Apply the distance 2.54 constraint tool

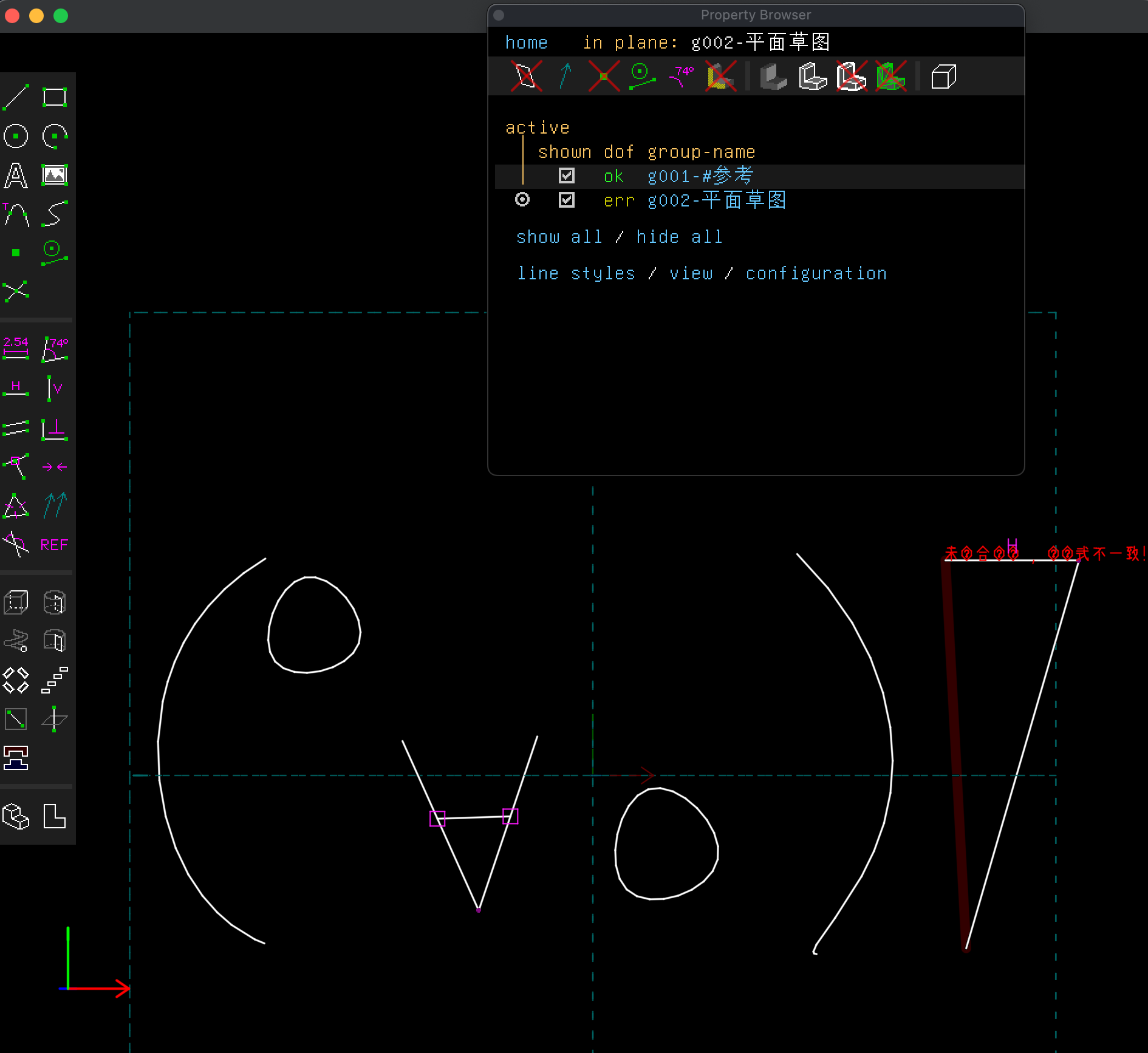[16, 348]
